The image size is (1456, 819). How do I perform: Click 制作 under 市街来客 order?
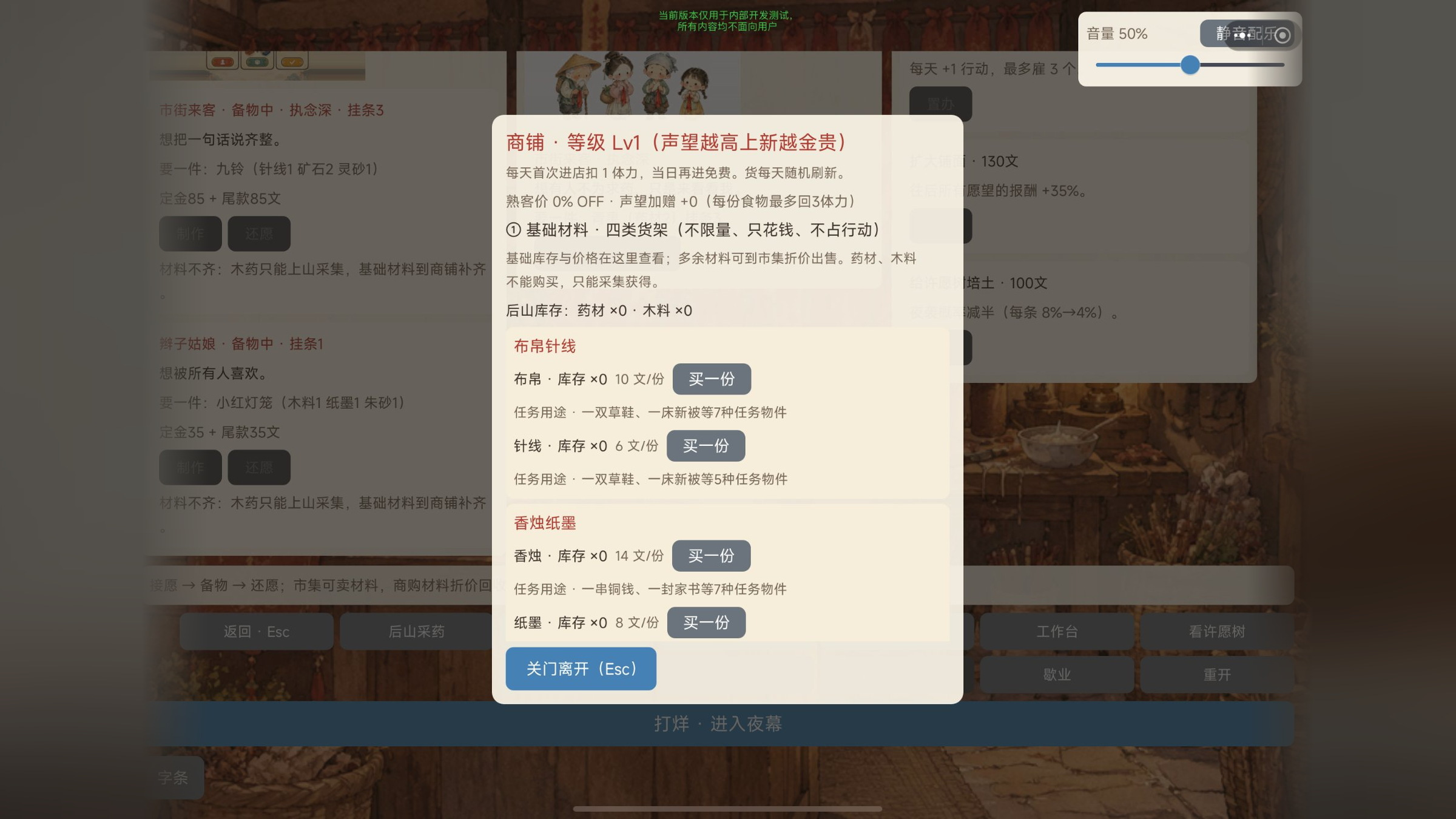(x=190, y=234)
